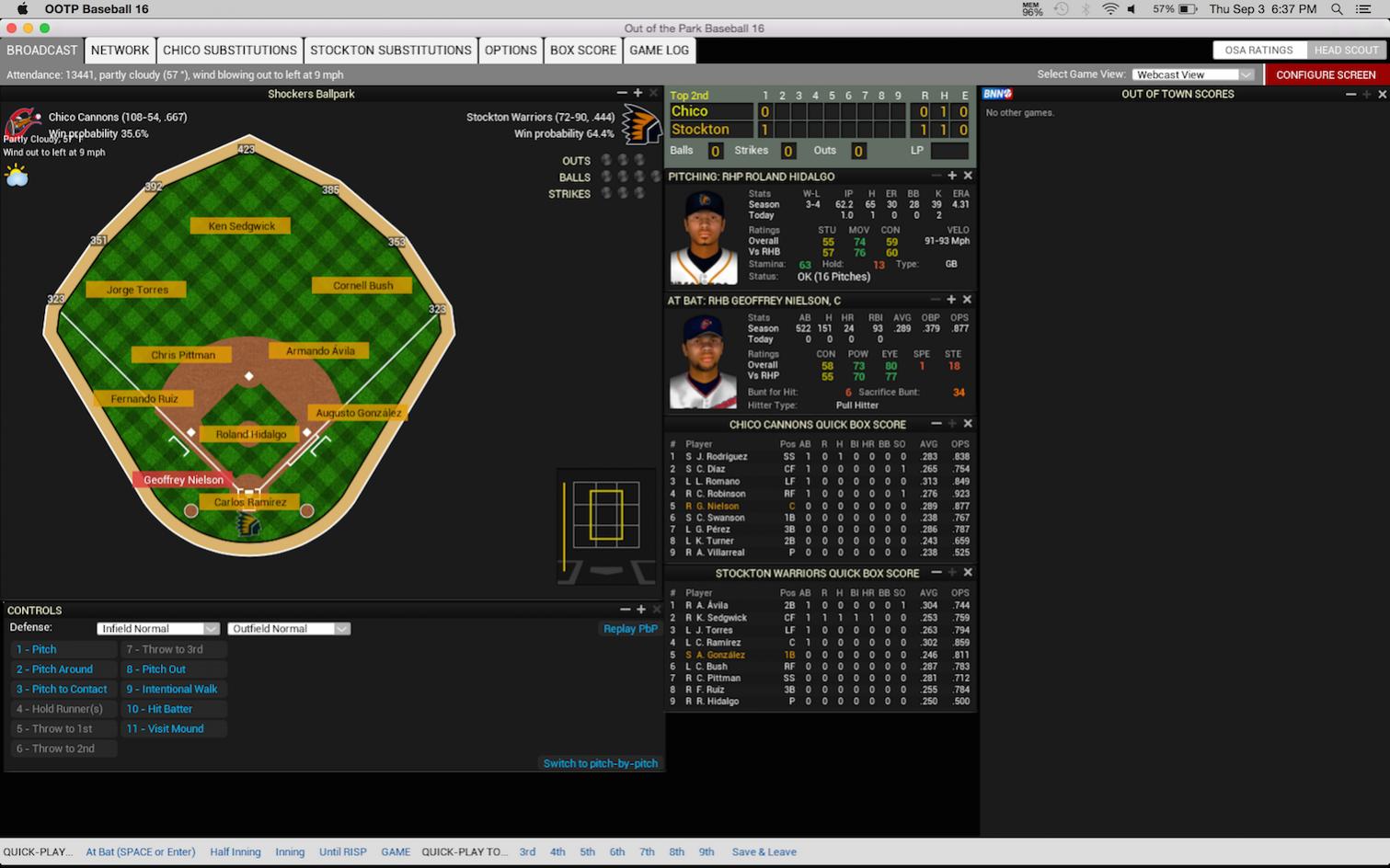
Task: Select the 2 - Pitch Around option
Action: 63,669
